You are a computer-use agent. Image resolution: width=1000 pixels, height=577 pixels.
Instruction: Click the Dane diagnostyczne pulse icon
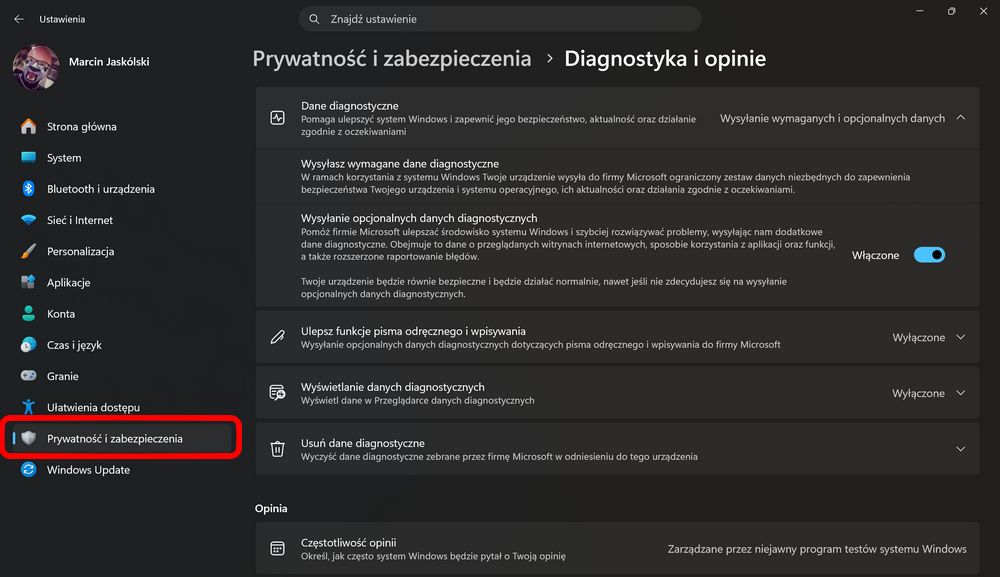click(277, 118)
